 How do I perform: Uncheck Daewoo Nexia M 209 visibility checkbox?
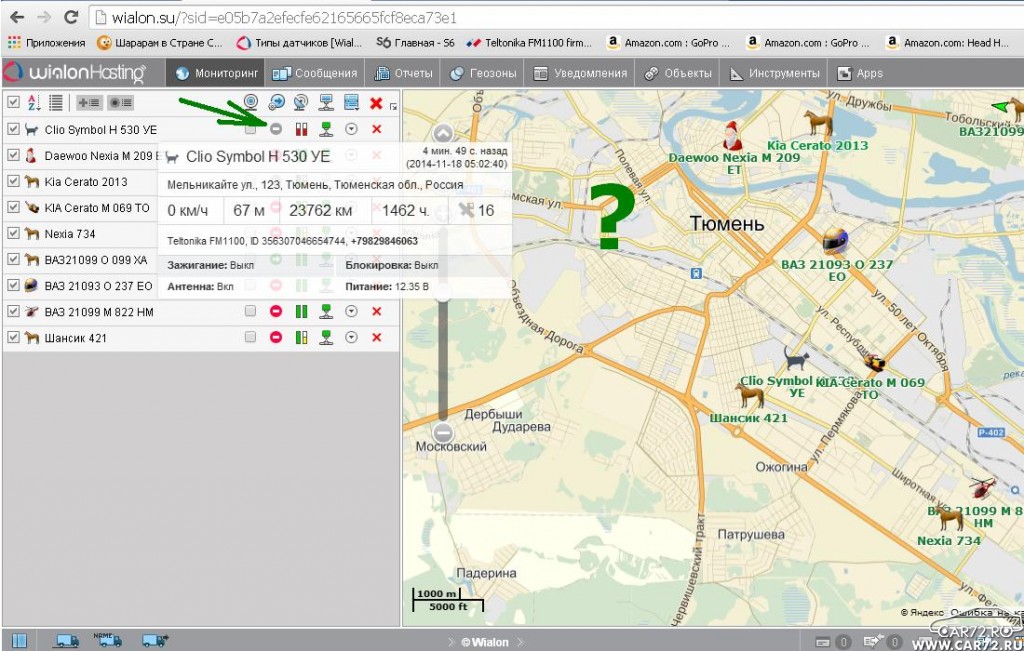(x=13, y=155)
